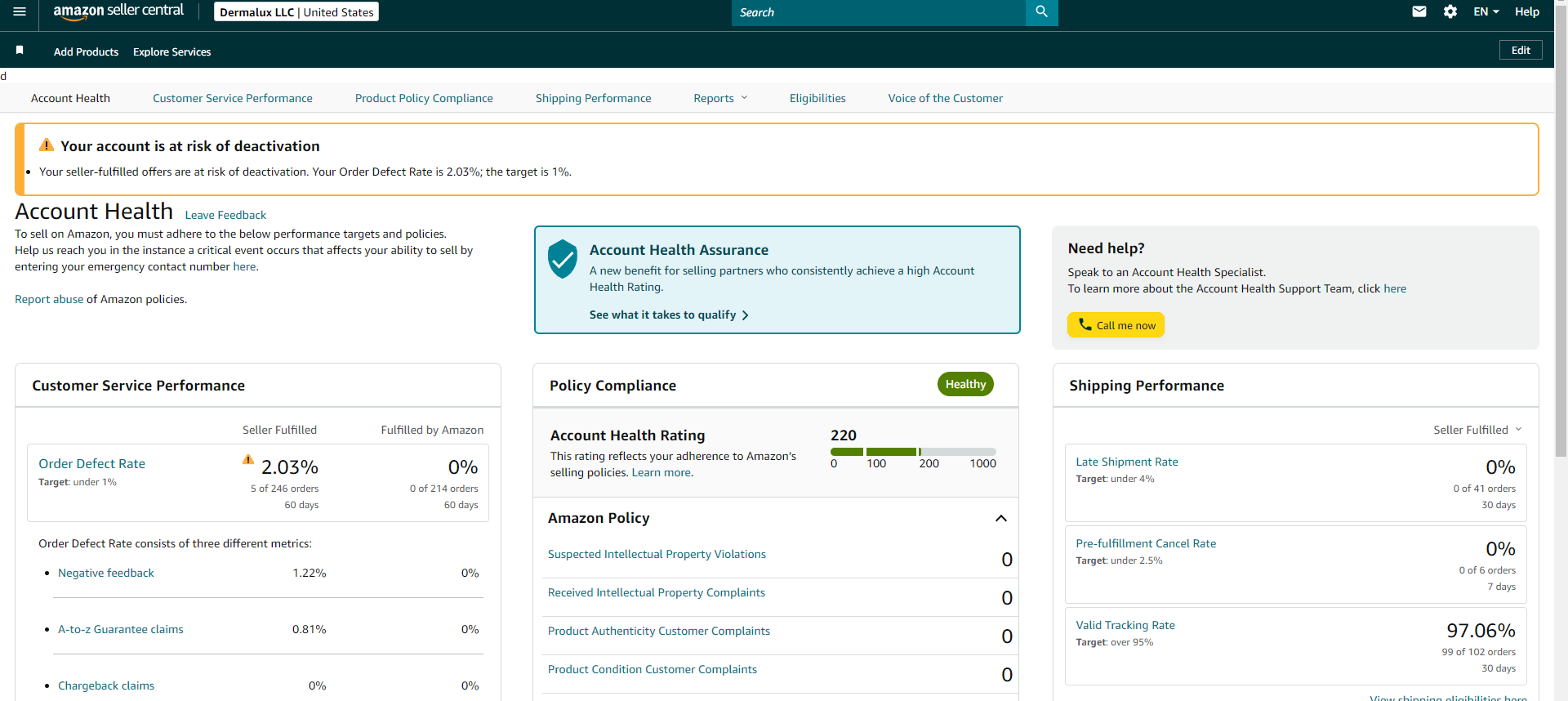Click the Customer Service Performance card heading
The height and width of the screenshot is (701, 1568).
tap(138, 386)
